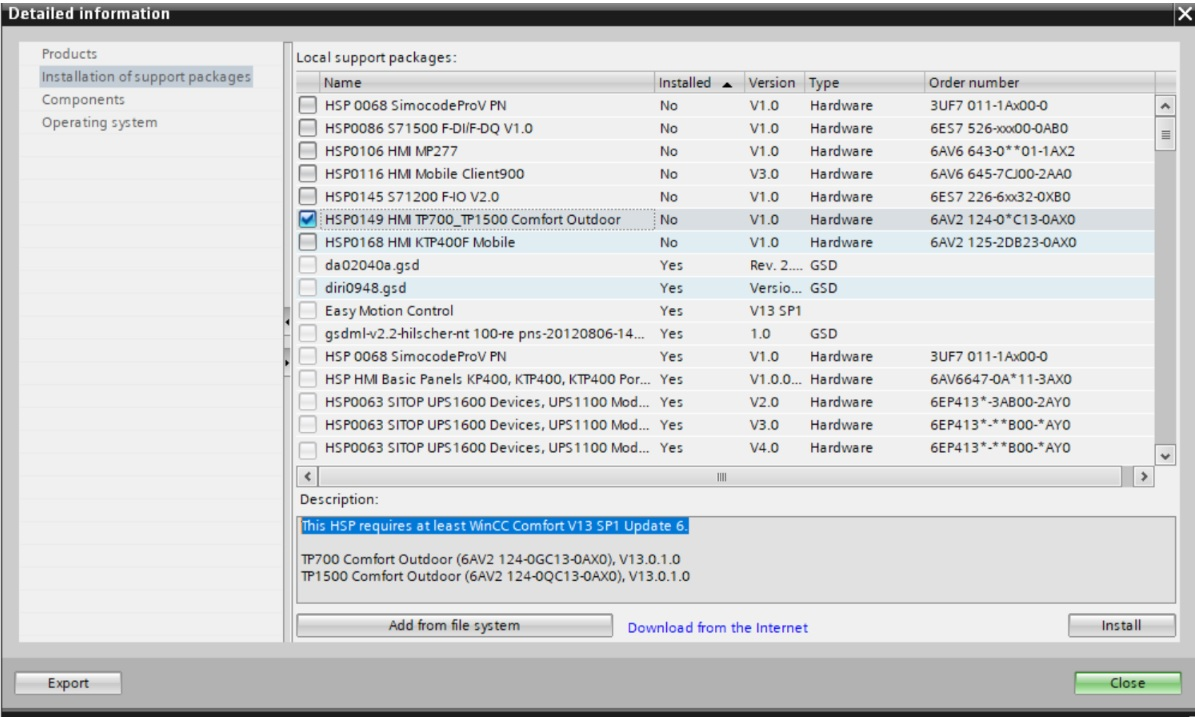Tick checkbox for HSP0168 HMI KTP400F Mobile
The height and width of the screenshot is (717, 1195).
pos(308,243)
